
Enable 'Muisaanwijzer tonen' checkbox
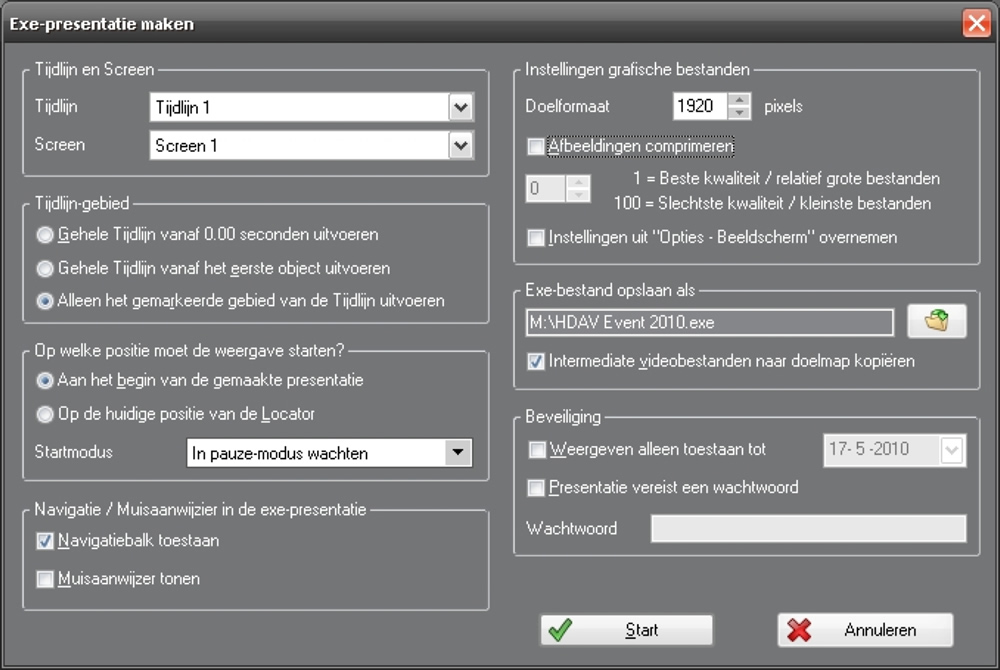click(x=44, y=579)
